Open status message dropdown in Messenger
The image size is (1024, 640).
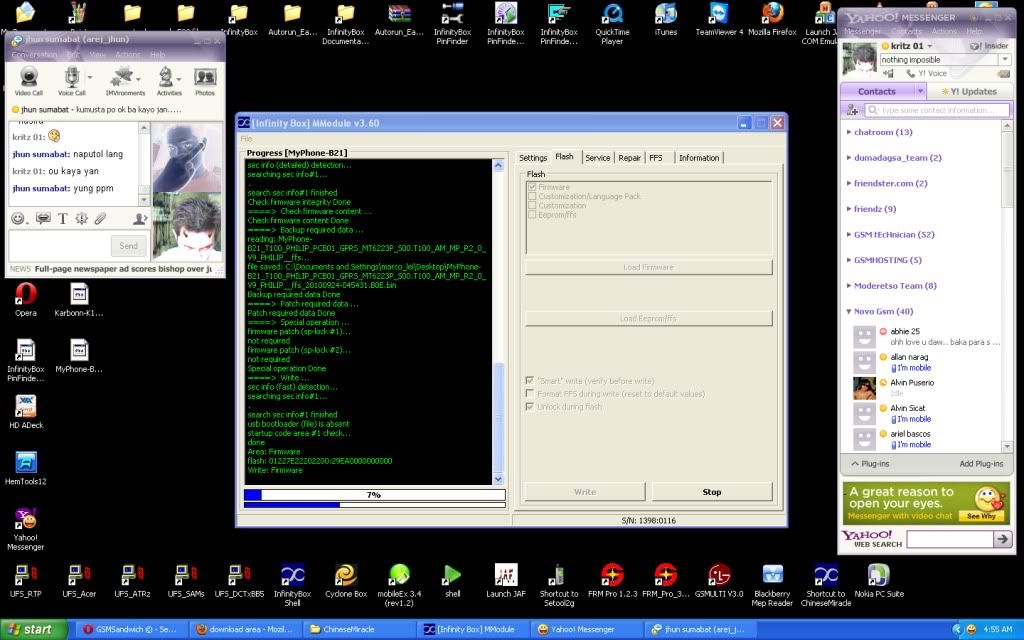tap(1005, 59)
